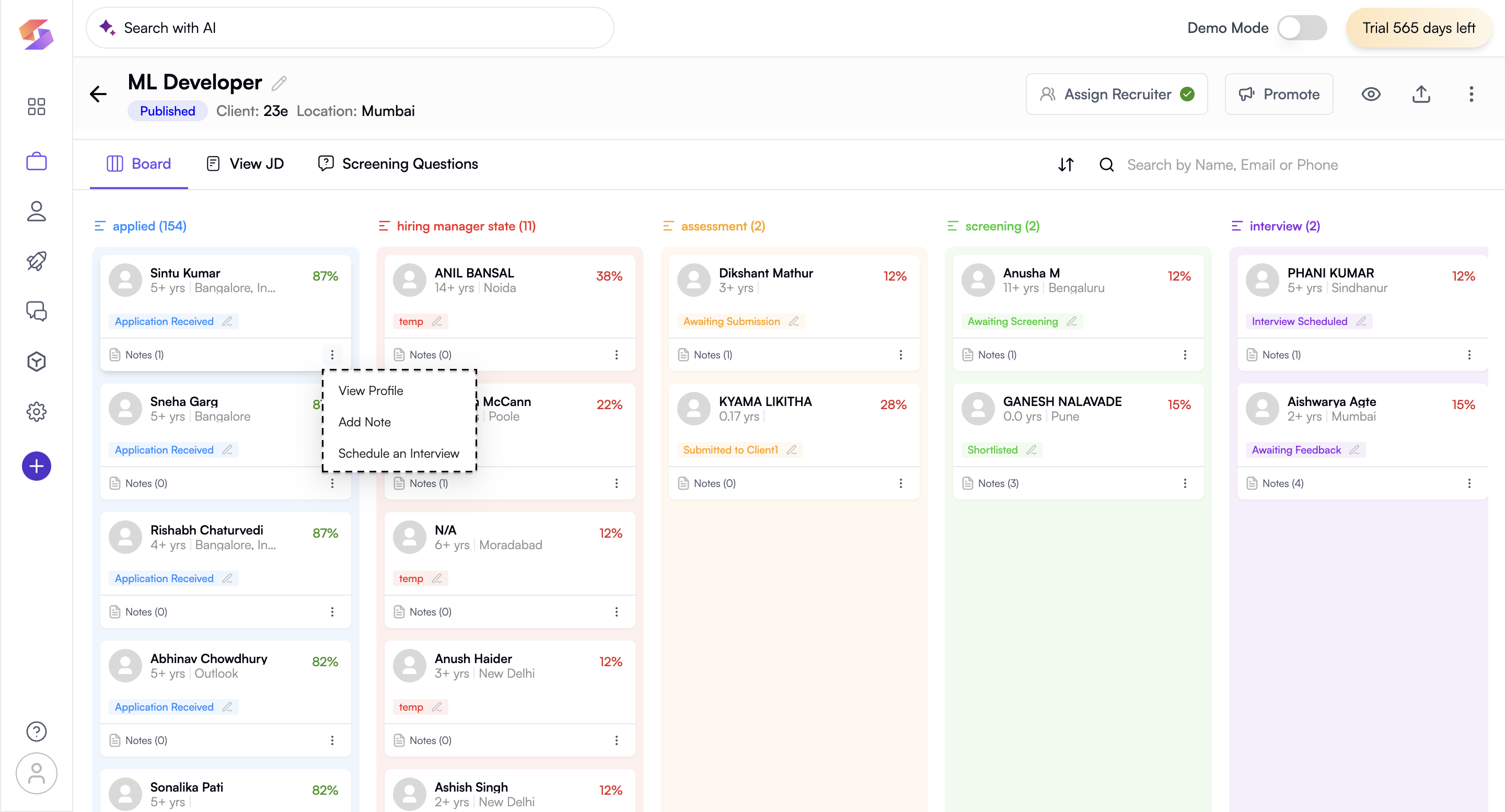
Task: Open Rishabh Chaturvedi card's three-dot menu
Action: coord(332,612)
